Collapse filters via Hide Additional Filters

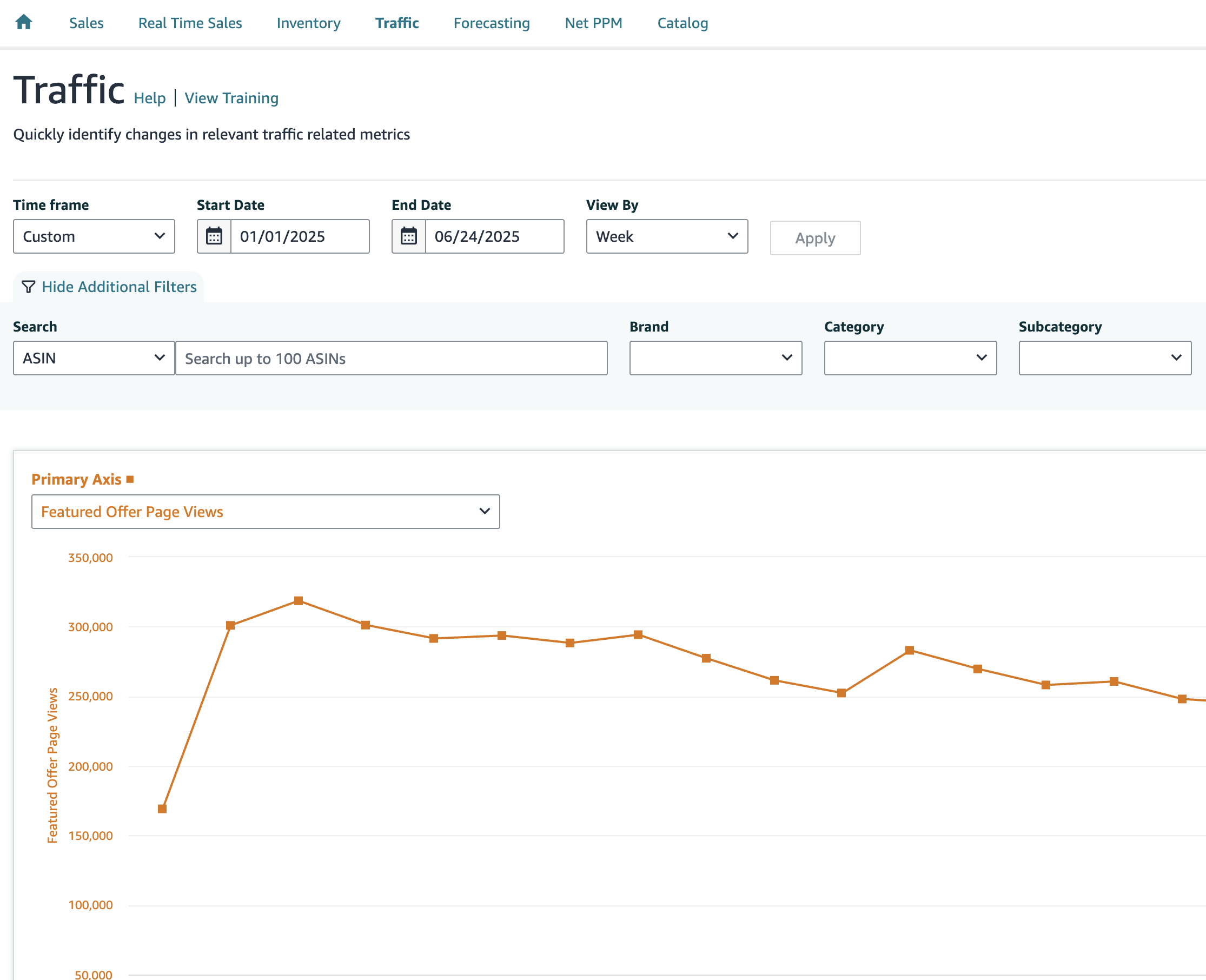[x=118, y=287]
